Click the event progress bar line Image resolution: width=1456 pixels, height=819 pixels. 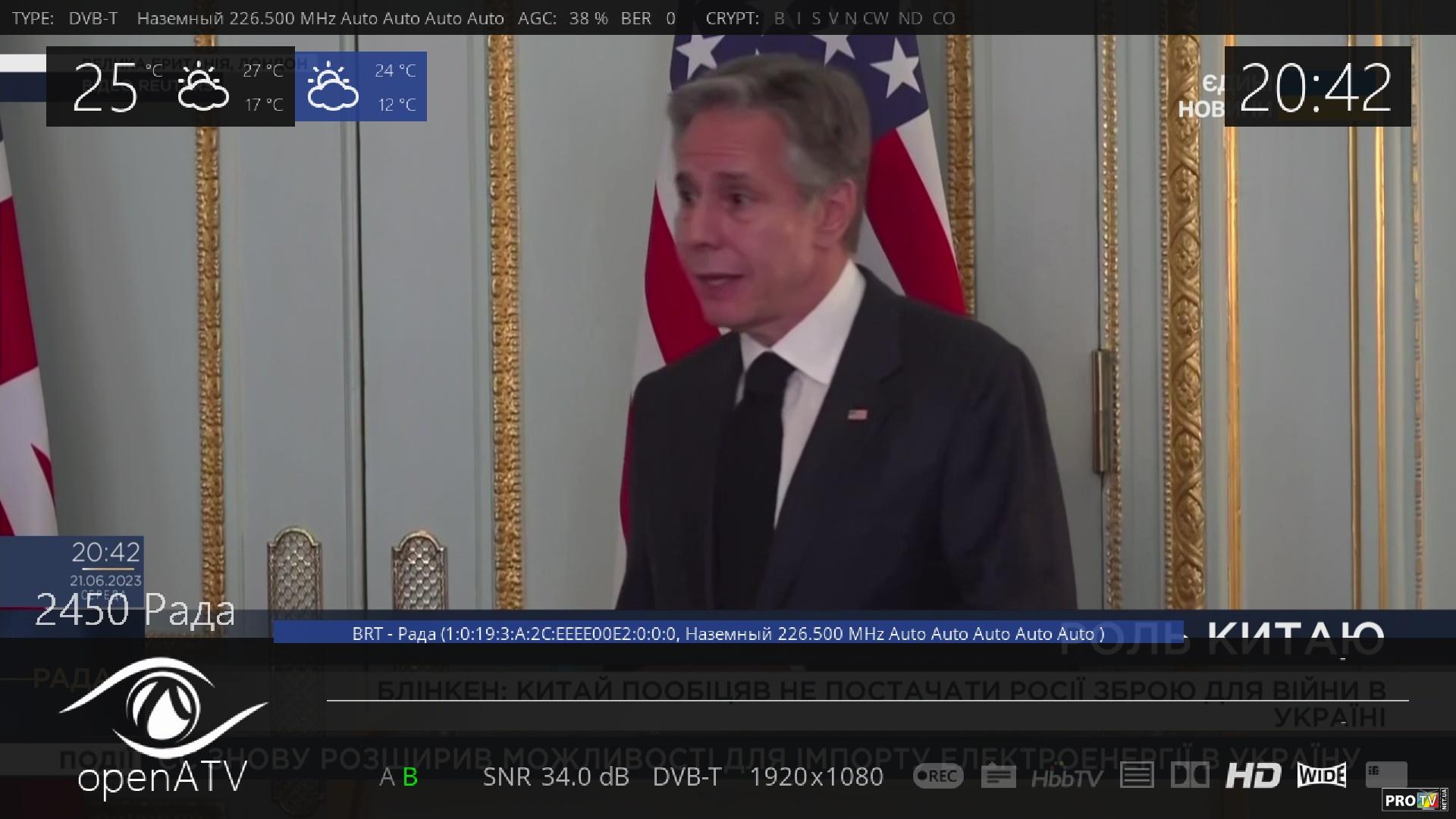click(867, 700)
